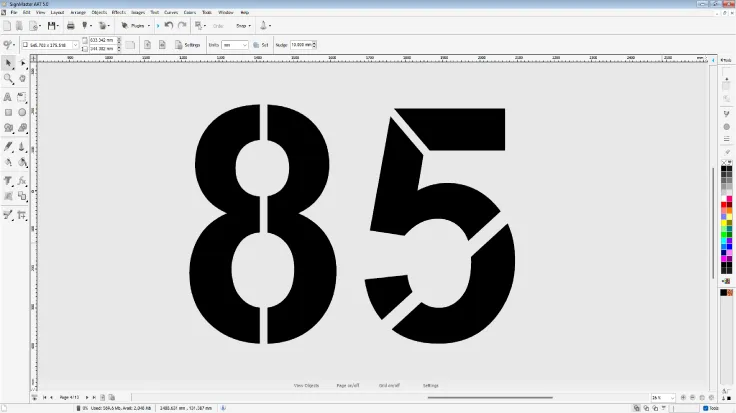This screenshot has width=736, height=413.
Task: Click the Order button
Action: [x=218, y=26]
